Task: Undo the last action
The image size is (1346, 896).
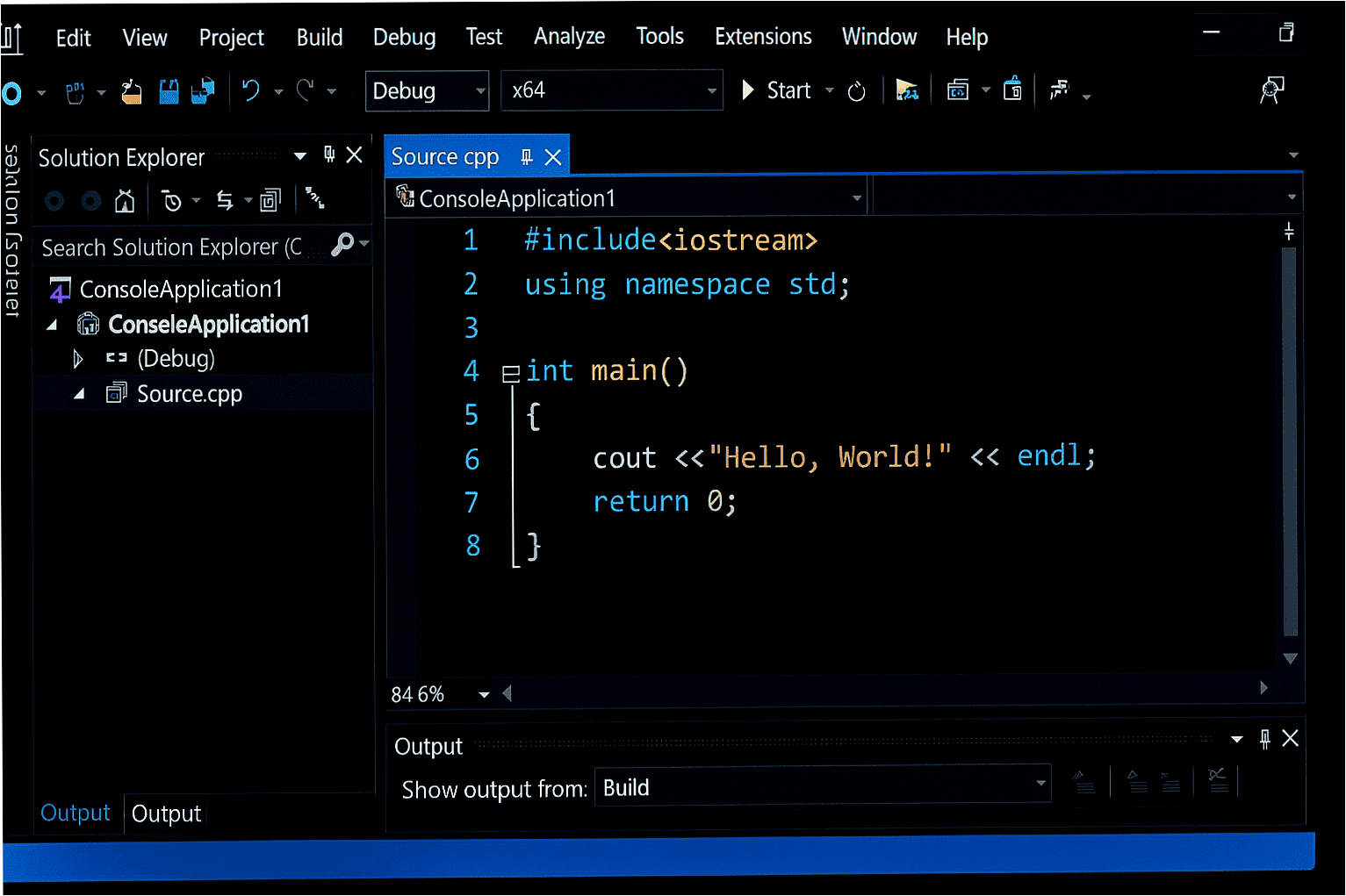Action: 251,90
